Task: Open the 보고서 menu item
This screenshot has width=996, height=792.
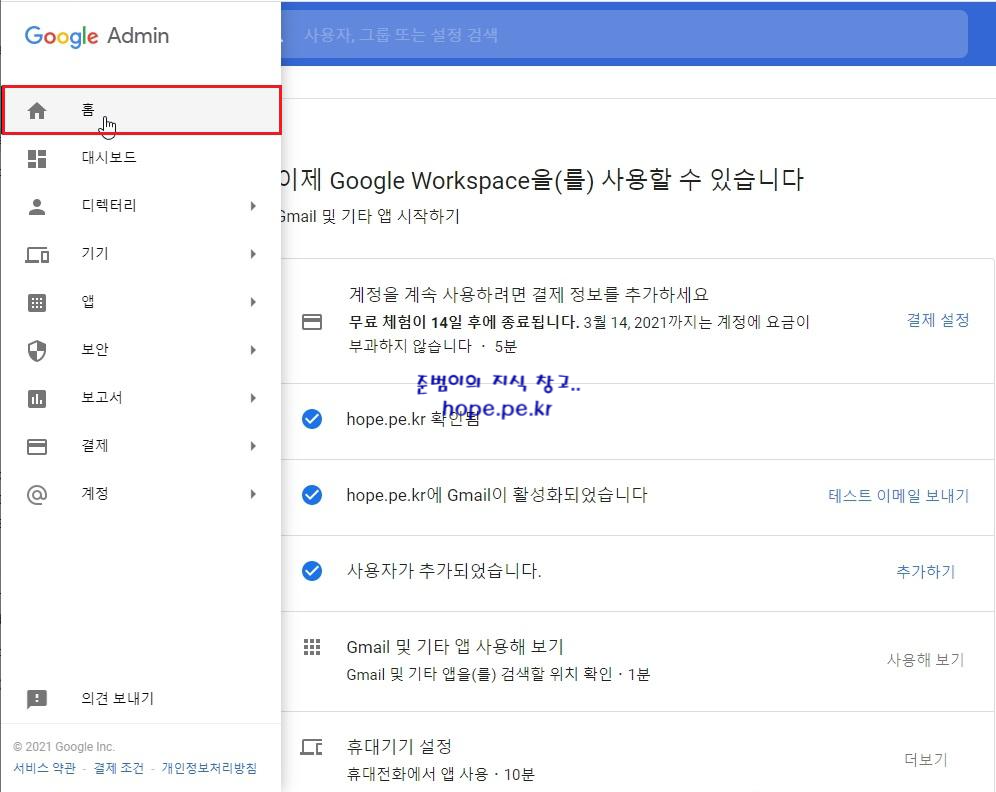Action: [x=141, y=398]
